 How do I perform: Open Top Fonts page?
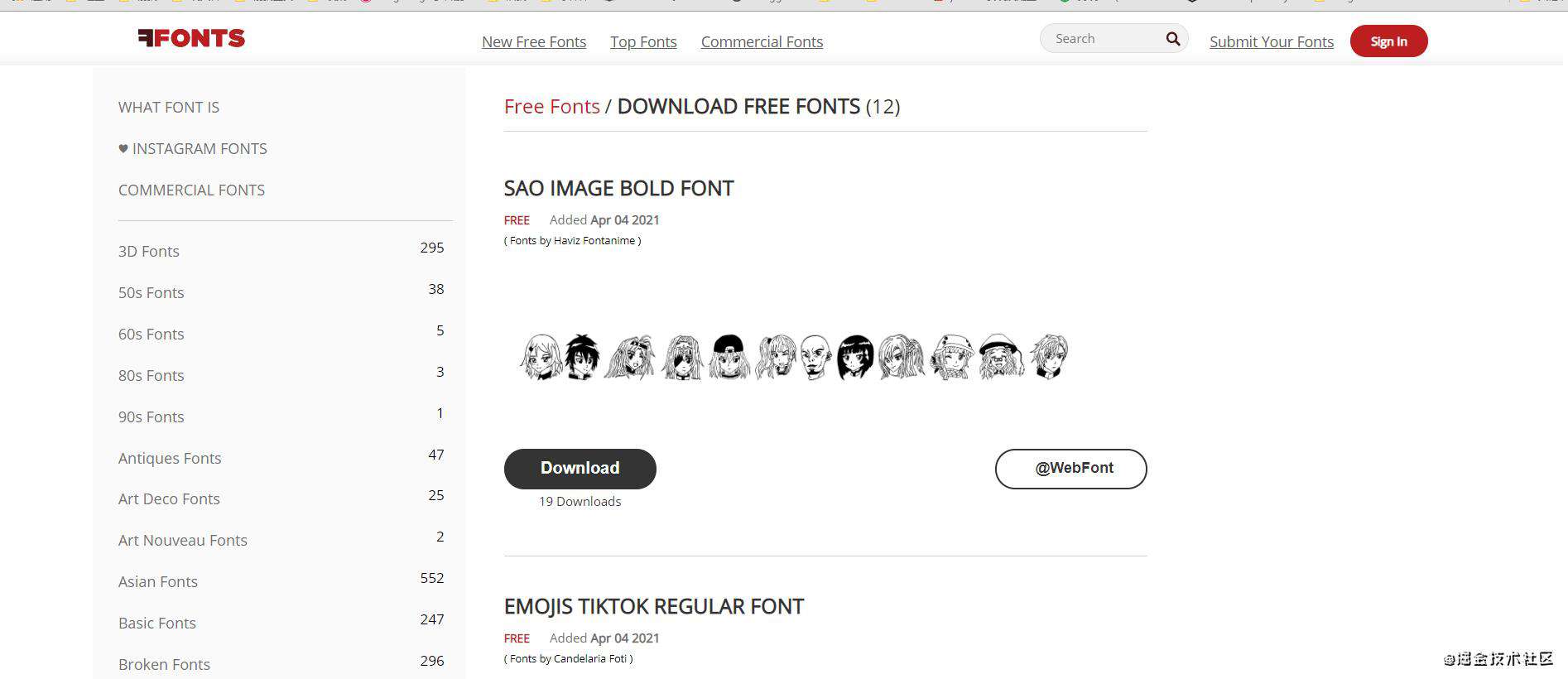click(x=643, y=42)
